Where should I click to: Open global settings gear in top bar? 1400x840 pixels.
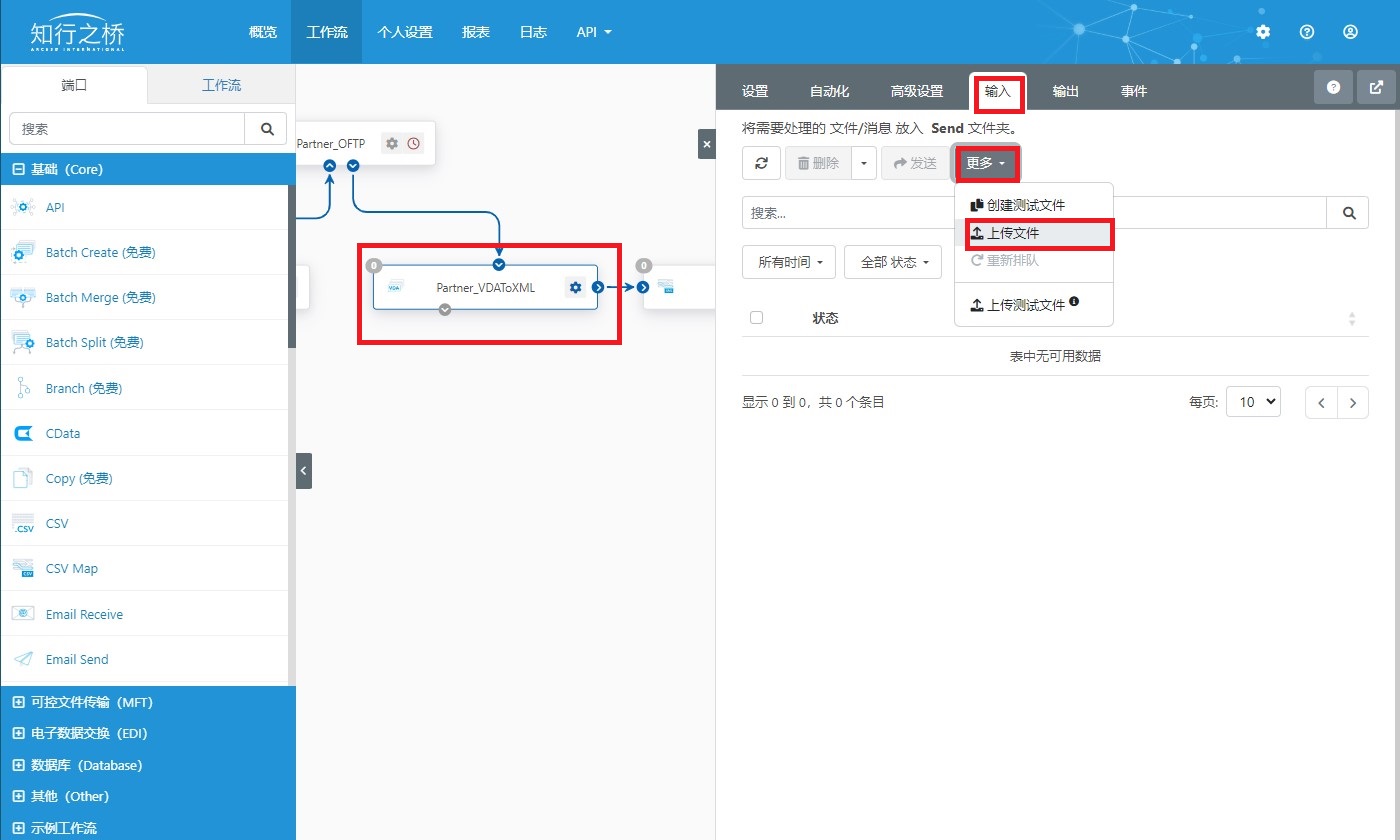[x=1263, y=32]
